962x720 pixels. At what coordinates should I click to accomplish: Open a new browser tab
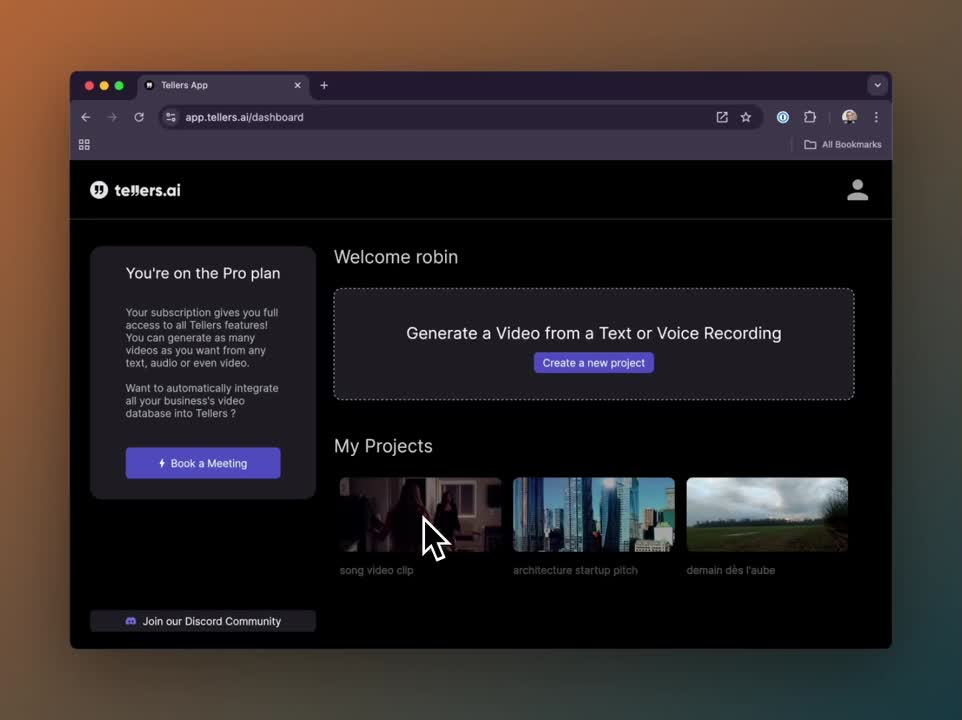[324, 85]
